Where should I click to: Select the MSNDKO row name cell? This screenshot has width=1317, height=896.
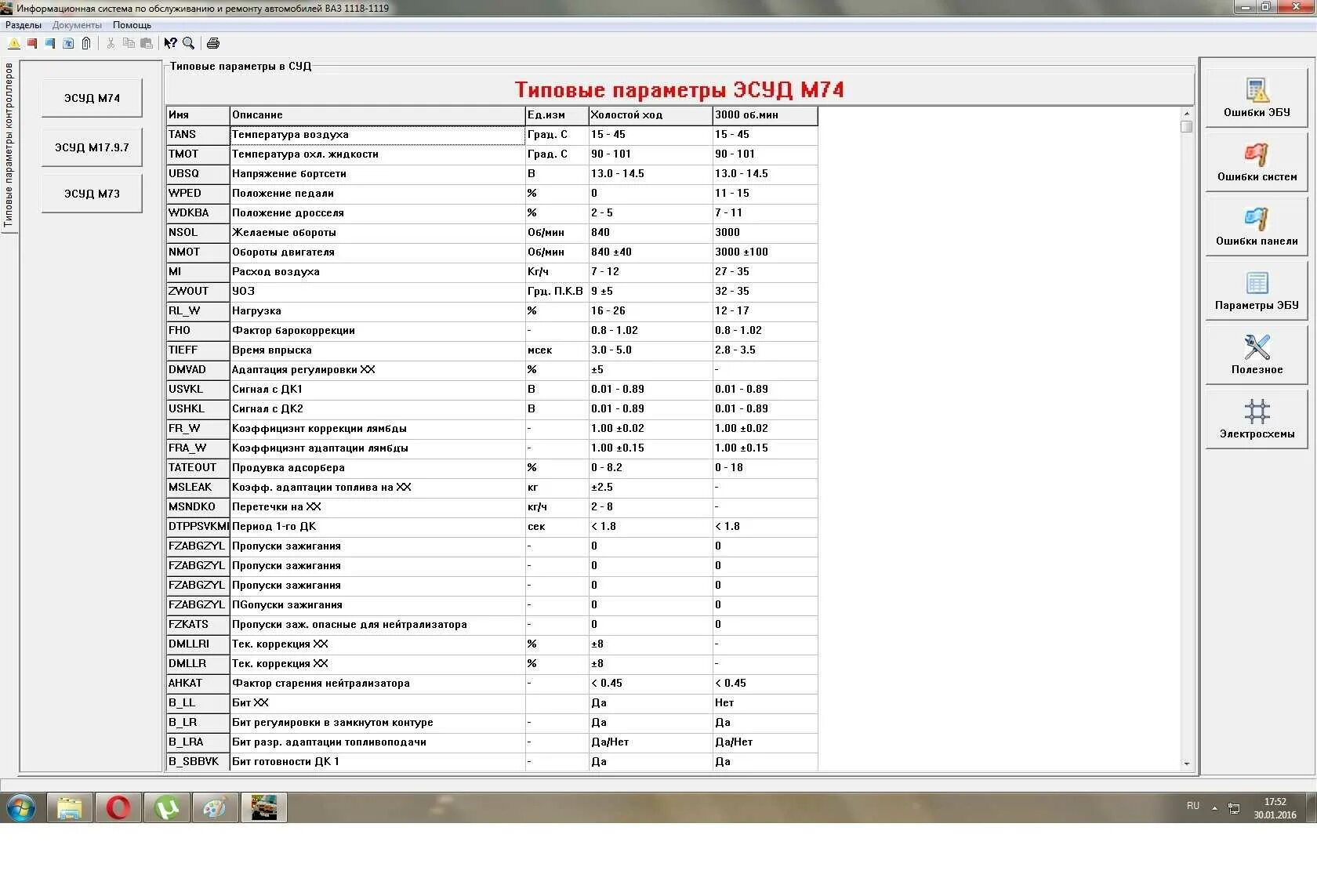198,507
